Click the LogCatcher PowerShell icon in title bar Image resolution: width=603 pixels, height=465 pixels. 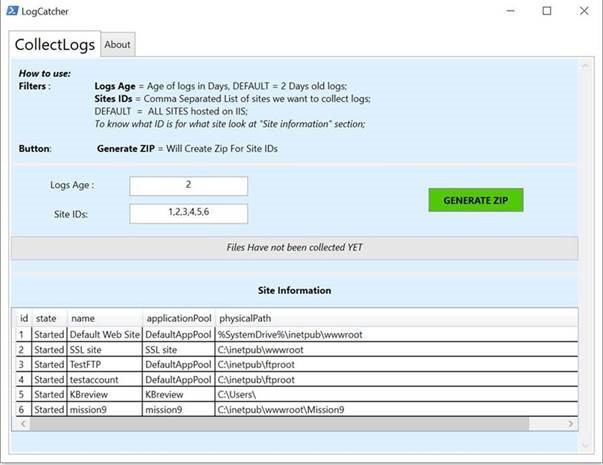pyautogui.click(x=12, y=11)
